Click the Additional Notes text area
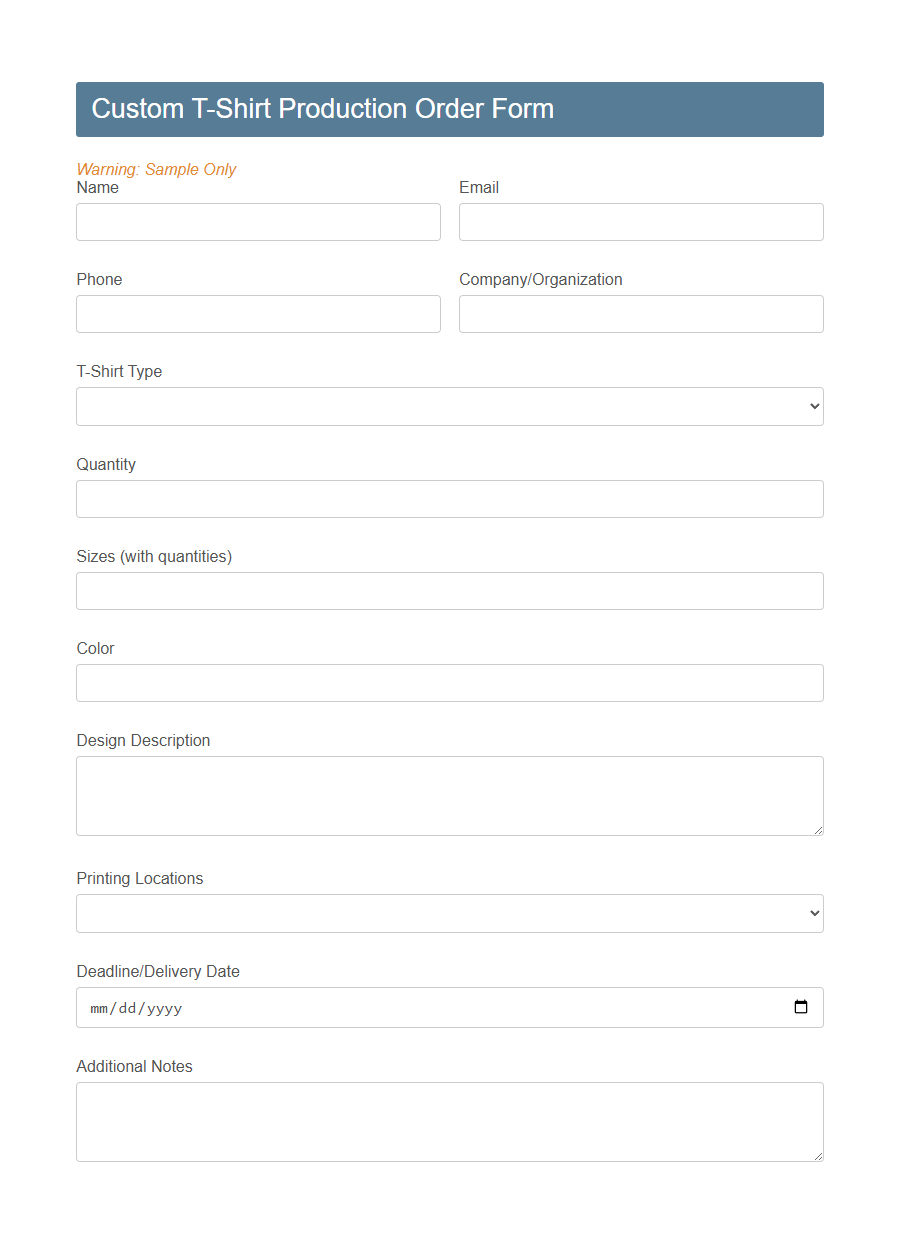Screen dimensions: 900x1242 pyautogui.click(x=450, y=1120)
